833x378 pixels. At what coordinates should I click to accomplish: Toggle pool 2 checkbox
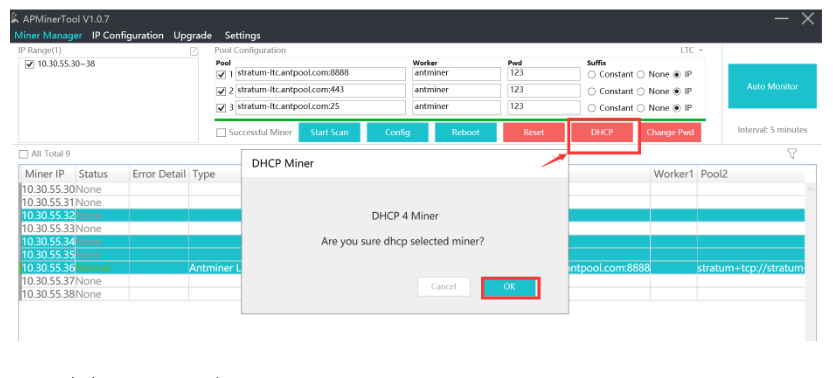tap(221, 91)
